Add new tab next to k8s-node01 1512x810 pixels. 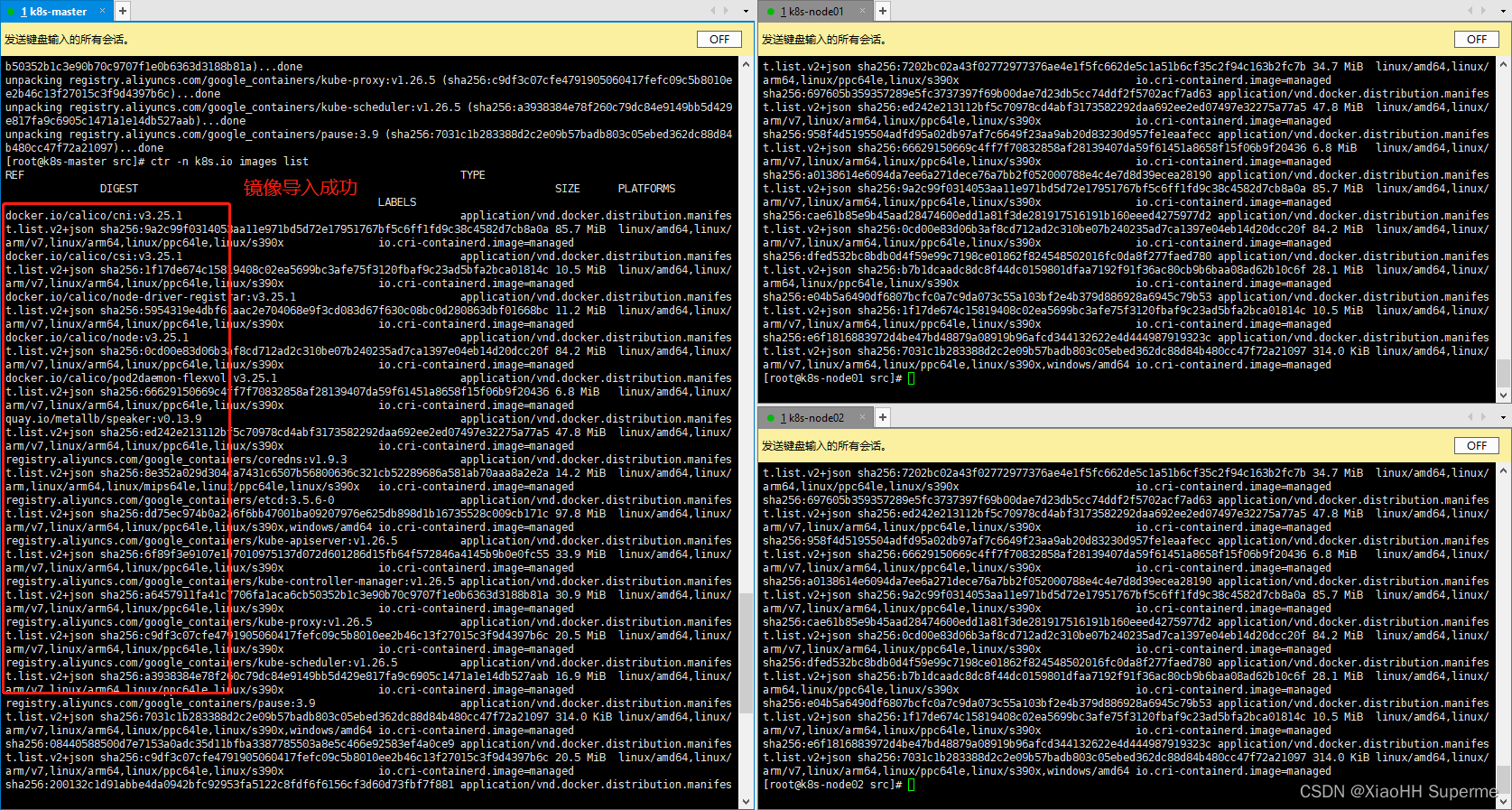[883, 11]
